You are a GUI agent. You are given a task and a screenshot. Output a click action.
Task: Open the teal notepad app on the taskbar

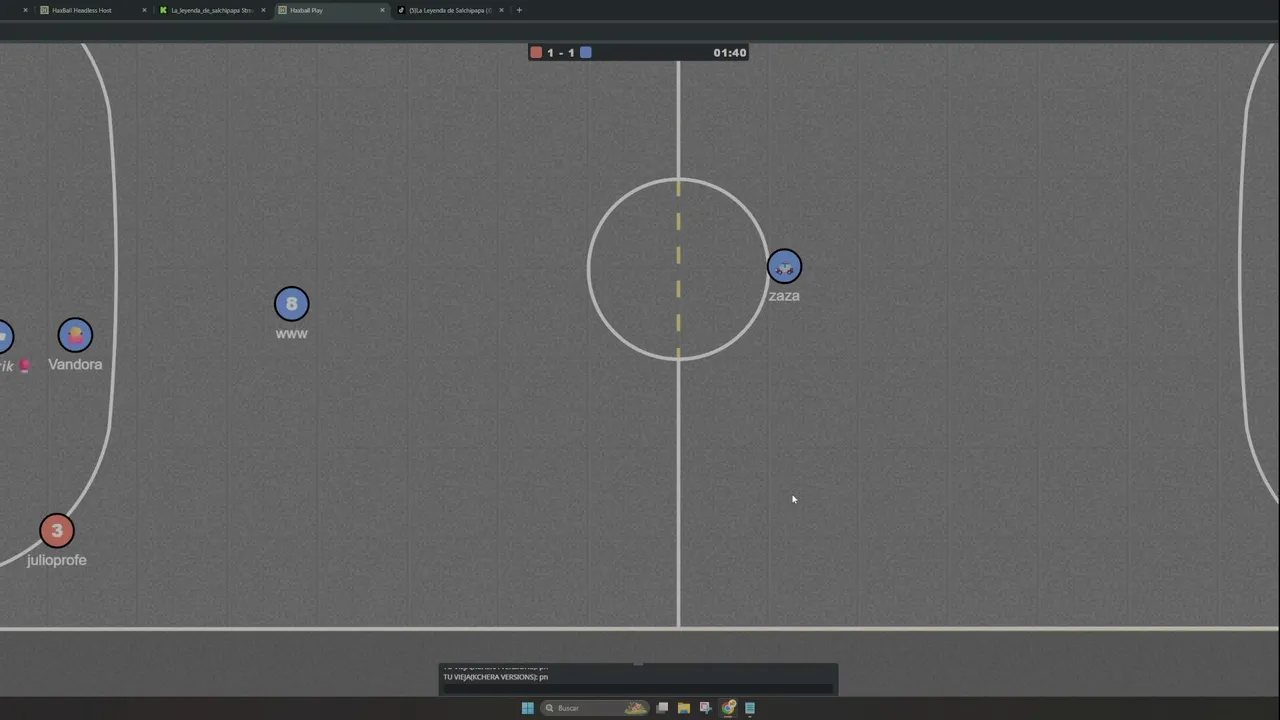(750, 708)
